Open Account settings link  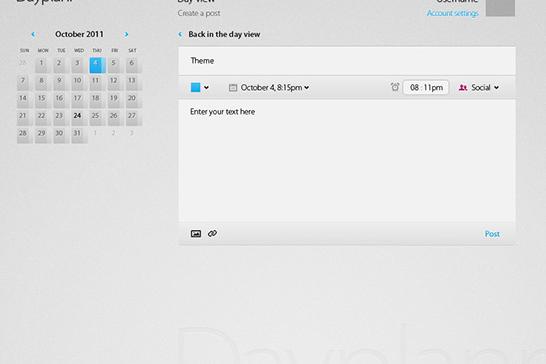click(452, 13)
